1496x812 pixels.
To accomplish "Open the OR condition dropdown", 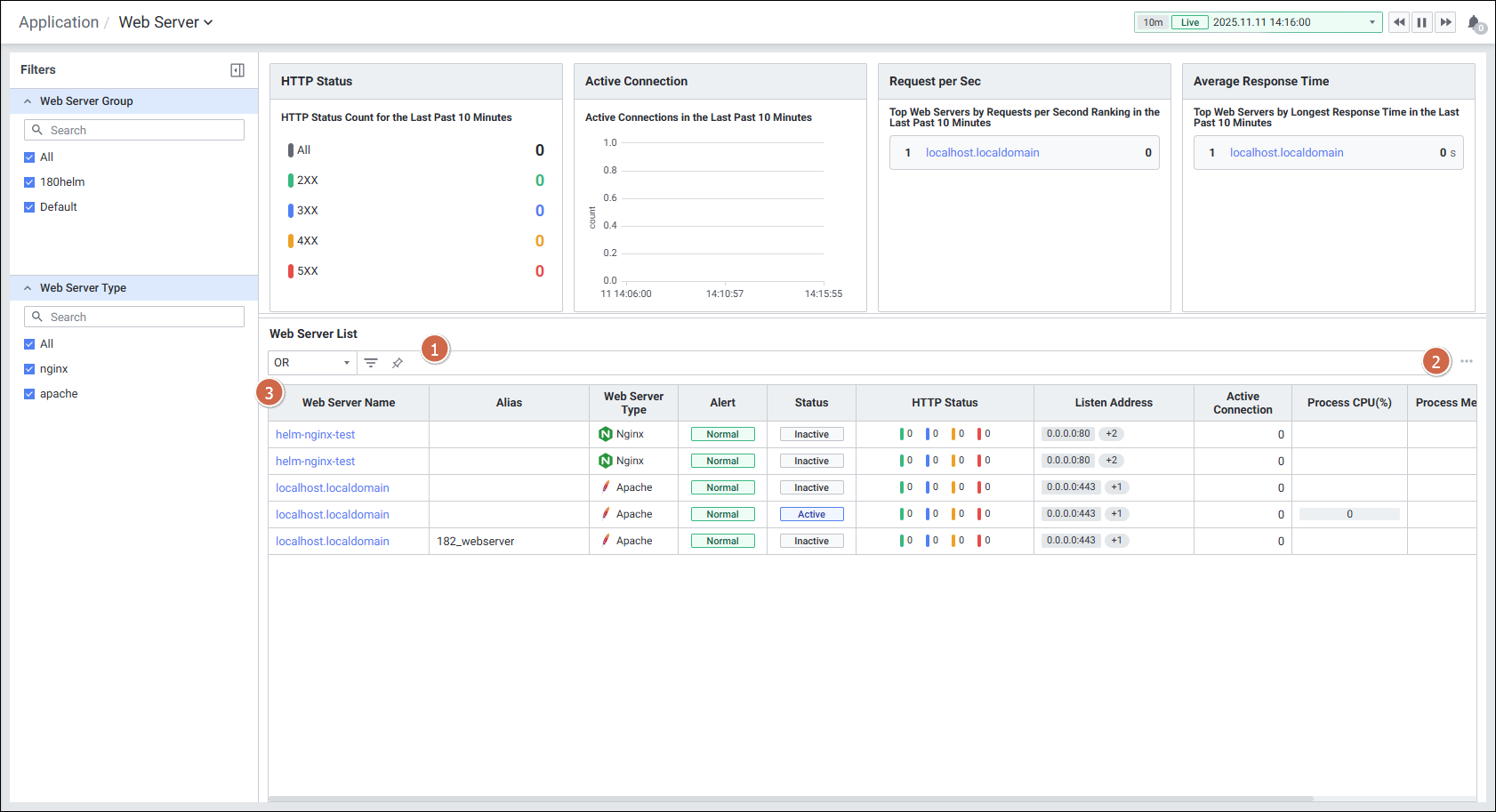I will (x=311, y=363).
